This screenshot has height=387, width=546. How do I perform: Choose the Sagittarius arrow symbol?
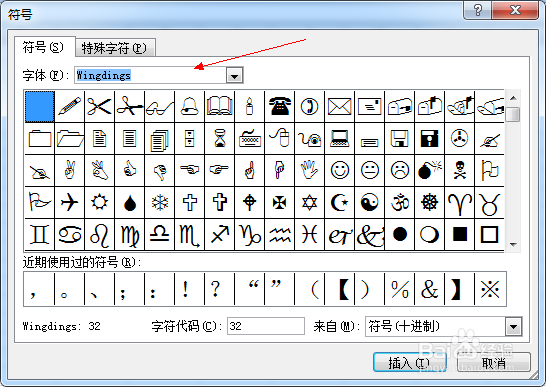point(219,234)
